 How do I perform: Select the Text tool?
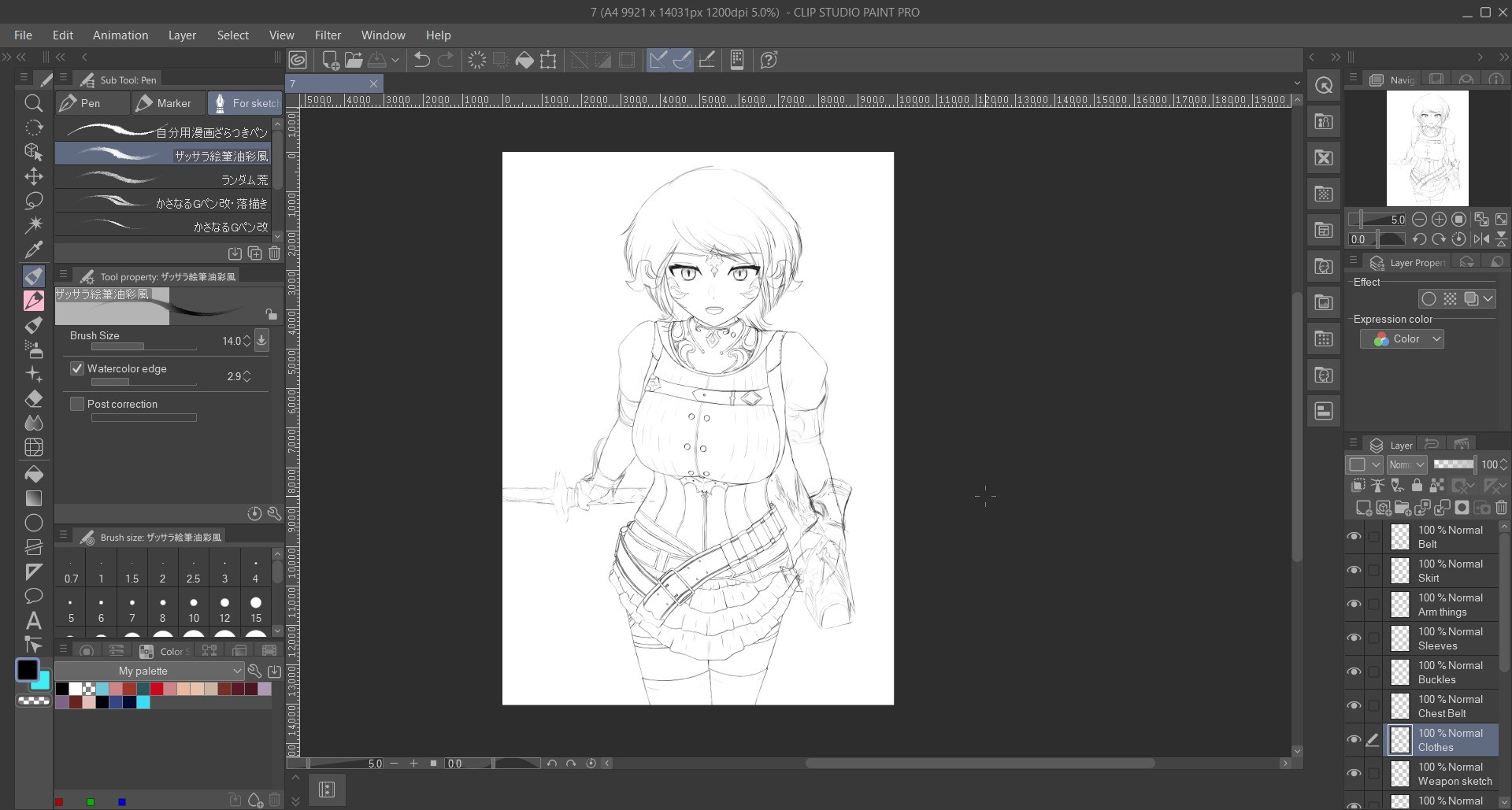click(33, 621)
